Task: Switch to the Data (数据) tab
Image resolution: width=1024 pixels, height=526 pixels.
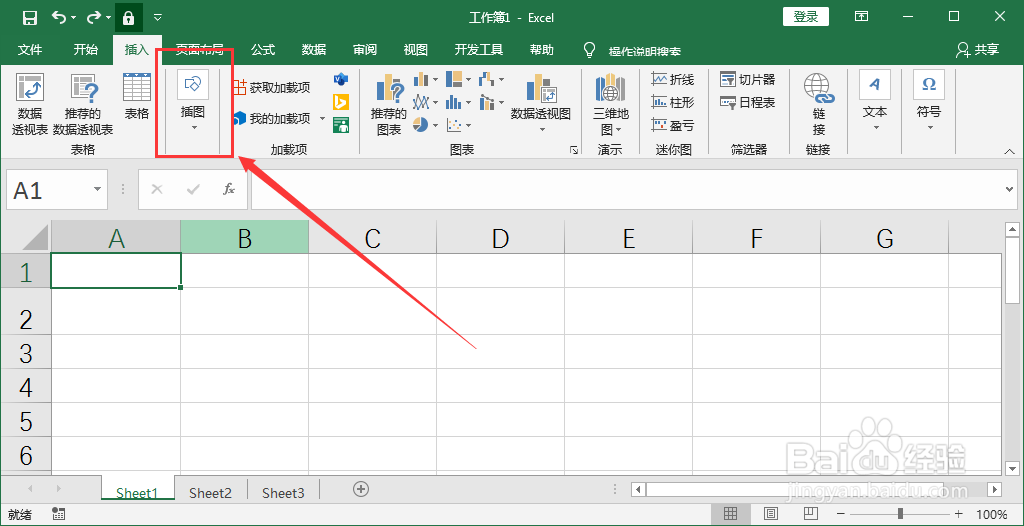Action: 314,50
